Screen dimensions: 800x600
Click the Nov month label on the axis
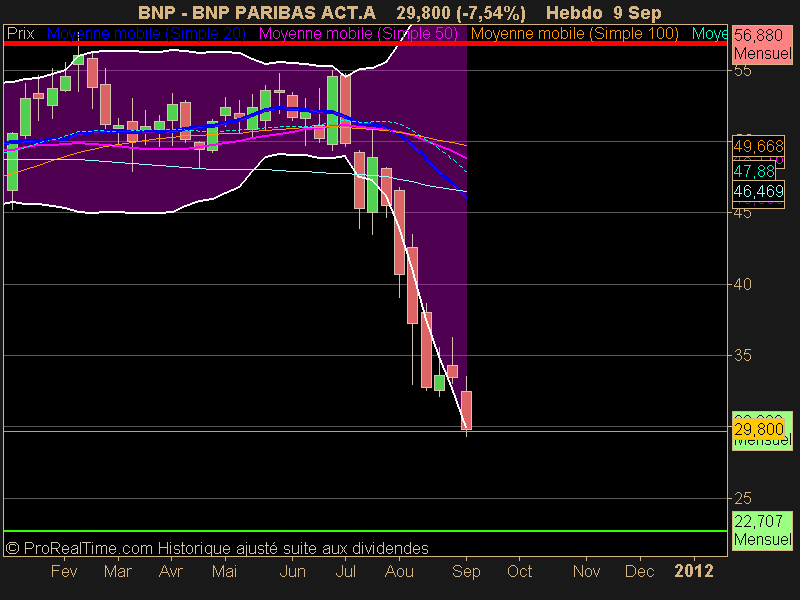tap(586, 571)
